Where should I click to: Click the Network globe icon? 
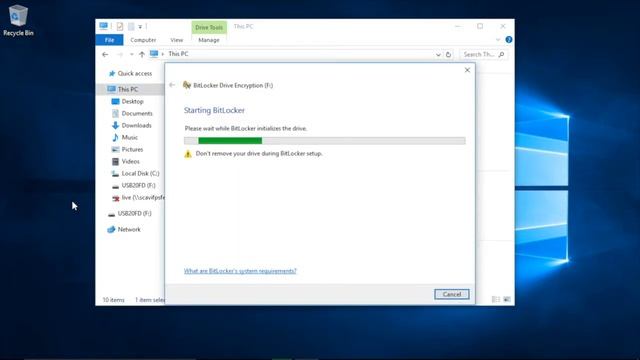(x=111, y=229)
